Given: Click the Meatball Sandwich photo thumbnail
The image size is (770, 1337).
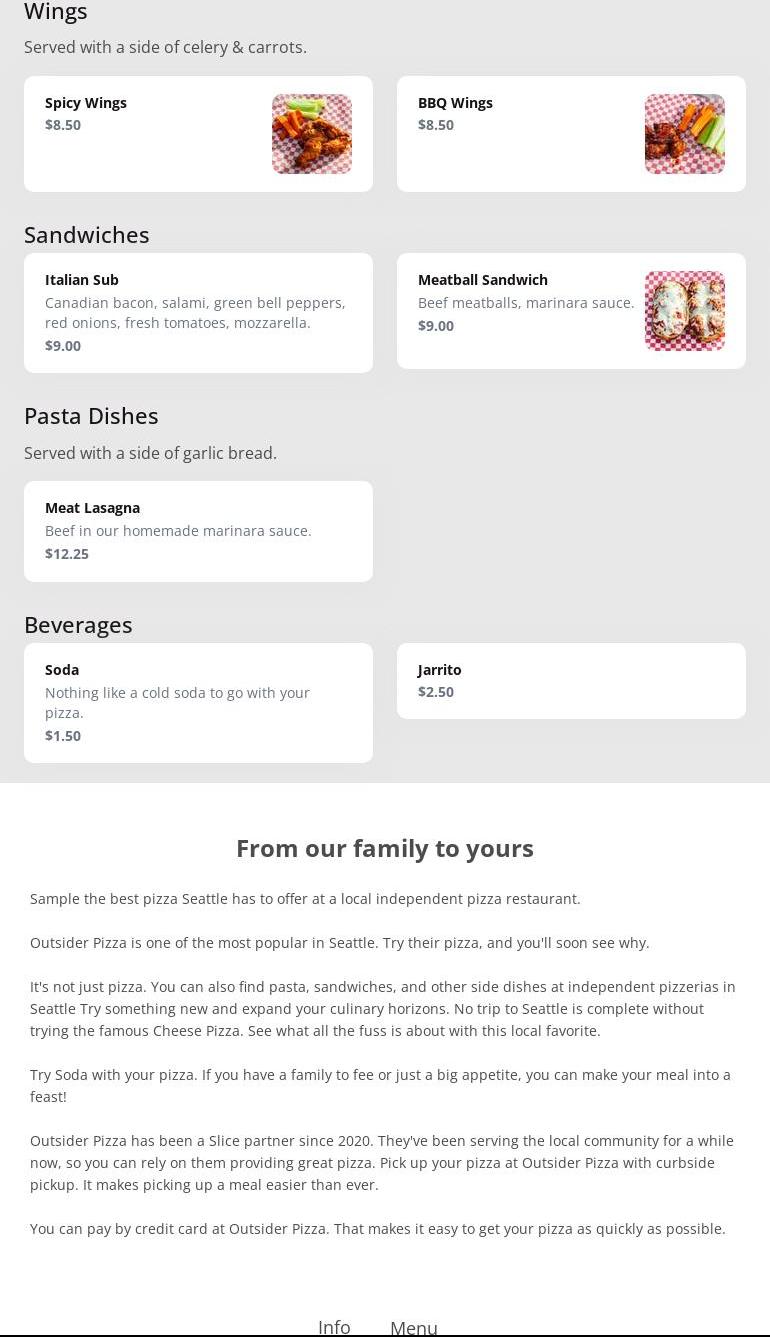Looking at the screenshot, I should pos(685,311).
